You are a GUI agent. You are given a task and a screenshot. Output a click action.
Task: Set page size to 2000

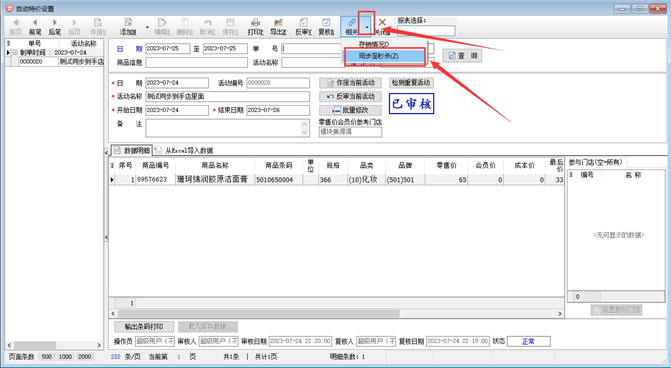(x=85, y=356)
